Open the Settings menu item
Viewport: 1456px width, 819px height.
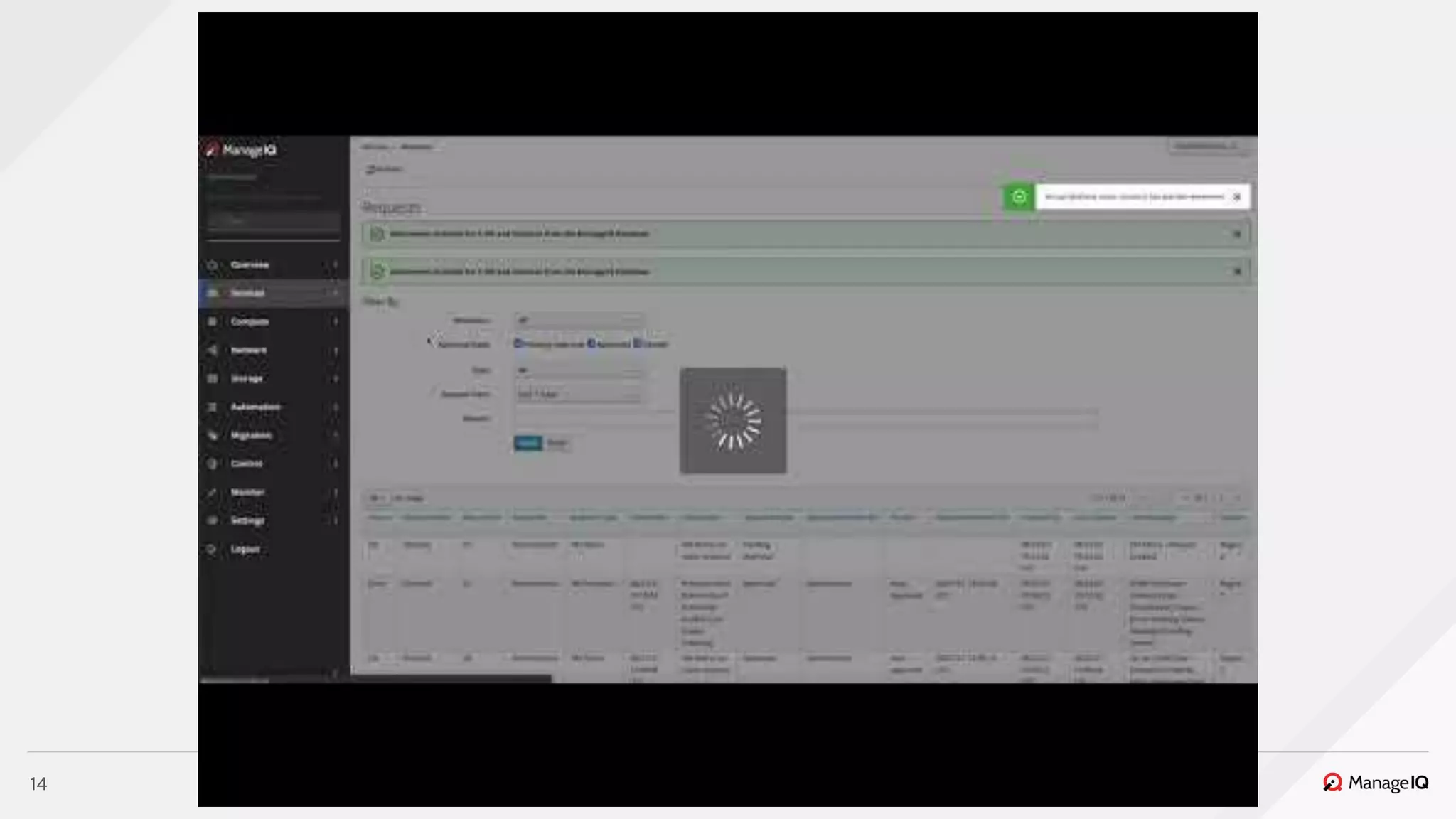click(247, 520)
